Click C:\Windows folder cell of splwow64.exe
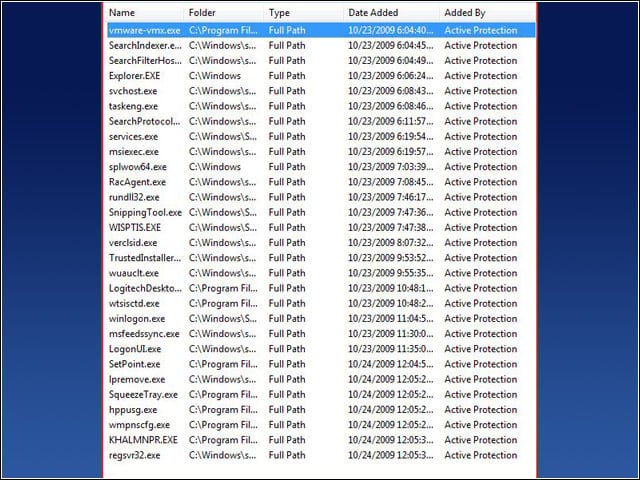Screen dimensions: 640x480 point(215,167)
